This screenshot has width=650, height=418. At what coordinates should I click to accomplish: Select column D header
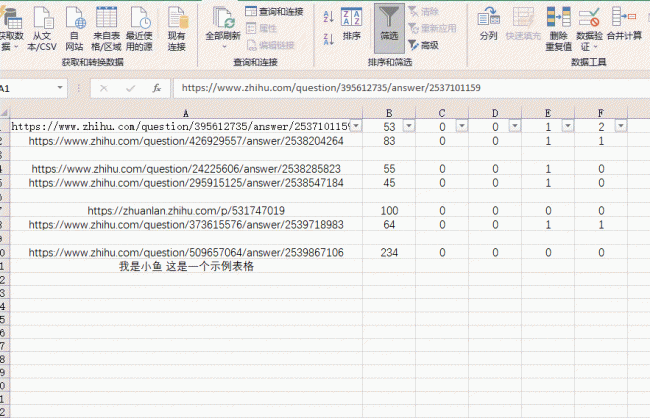click(495, 113)
